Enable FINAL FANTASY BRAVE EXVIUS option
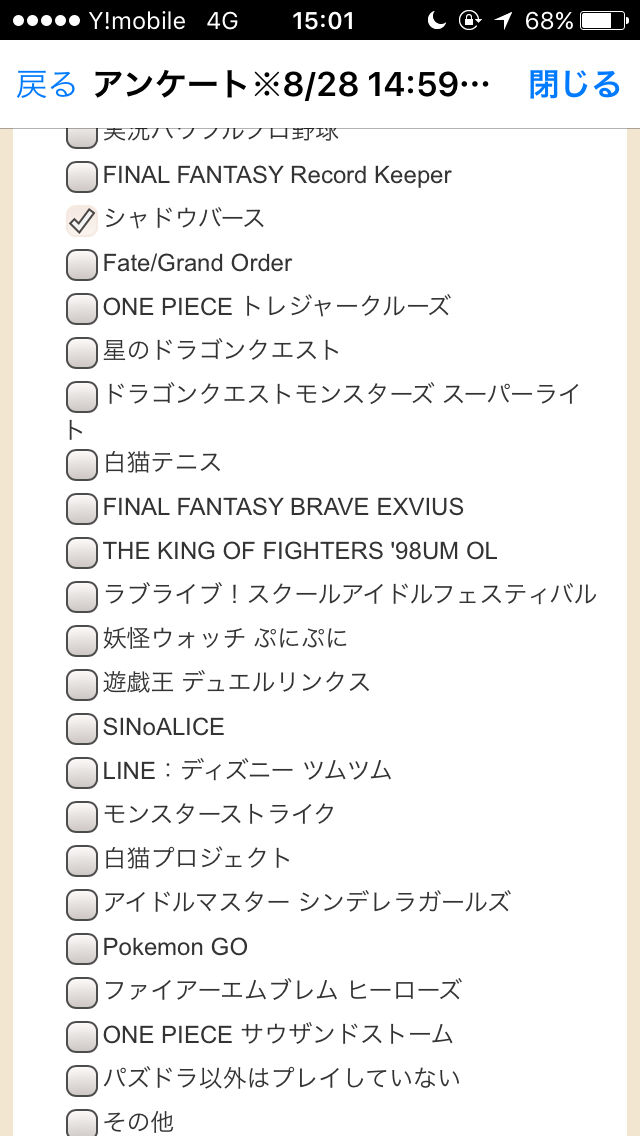The width and height of the screenshot is (640, 1136). (x=82, y=508)
